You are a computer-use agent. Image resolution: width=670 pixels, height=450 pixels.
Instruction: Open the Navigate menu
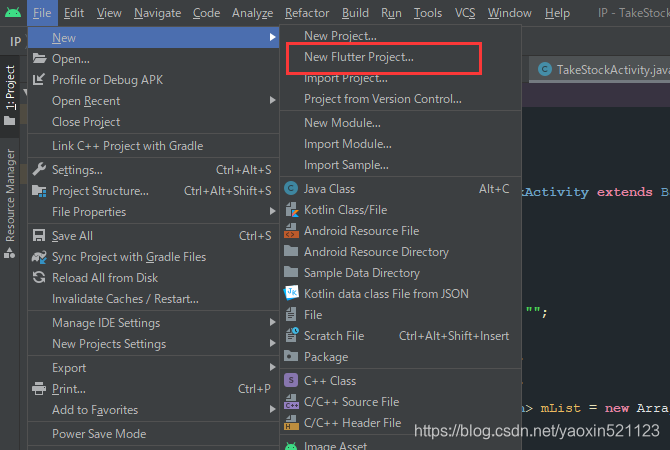click(157, 13)
